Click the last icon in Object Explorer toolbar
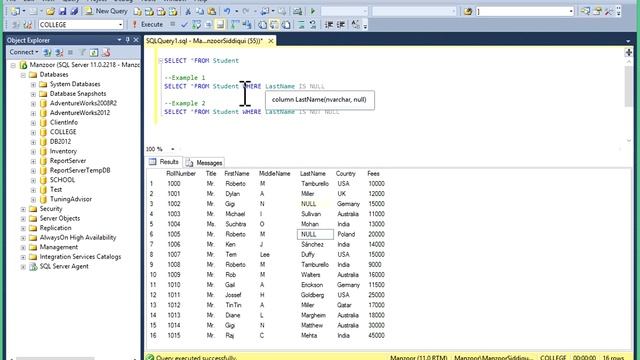The height and width of the screenshot is (360, 640). [x=106, y=52]
